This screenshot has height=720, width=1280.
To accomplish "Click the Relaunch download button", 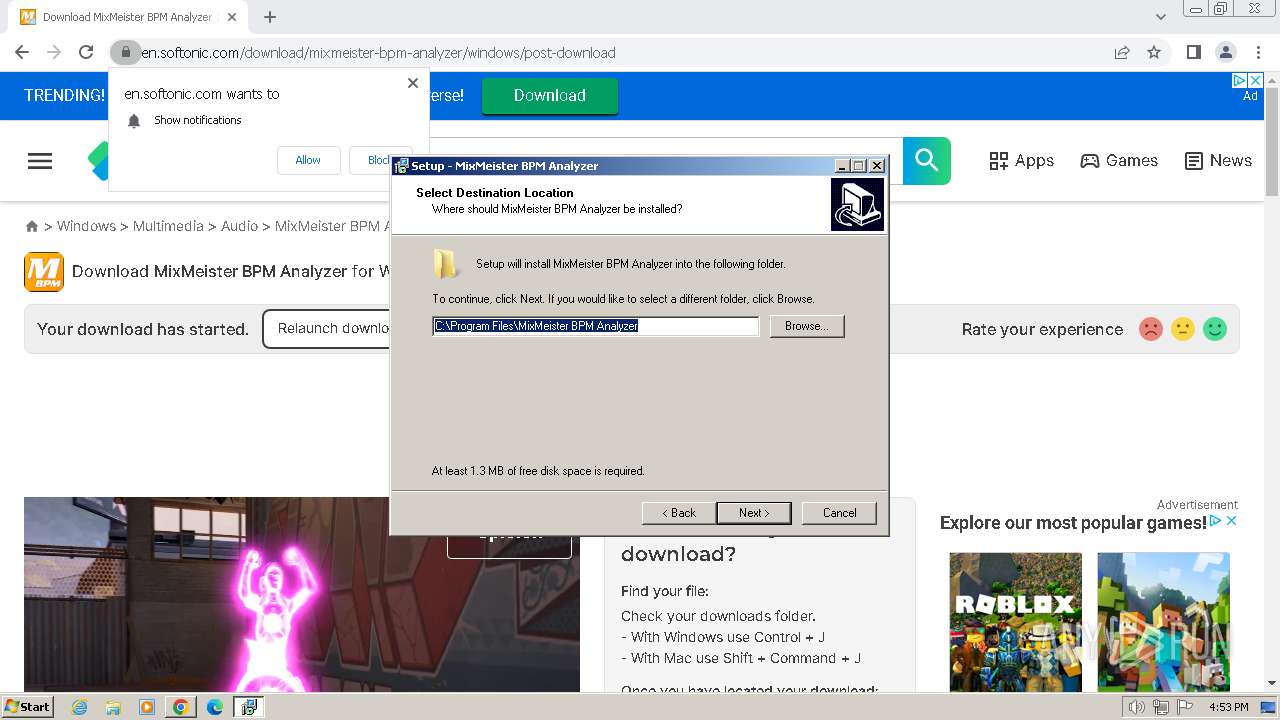I will [x=327, y=329].
